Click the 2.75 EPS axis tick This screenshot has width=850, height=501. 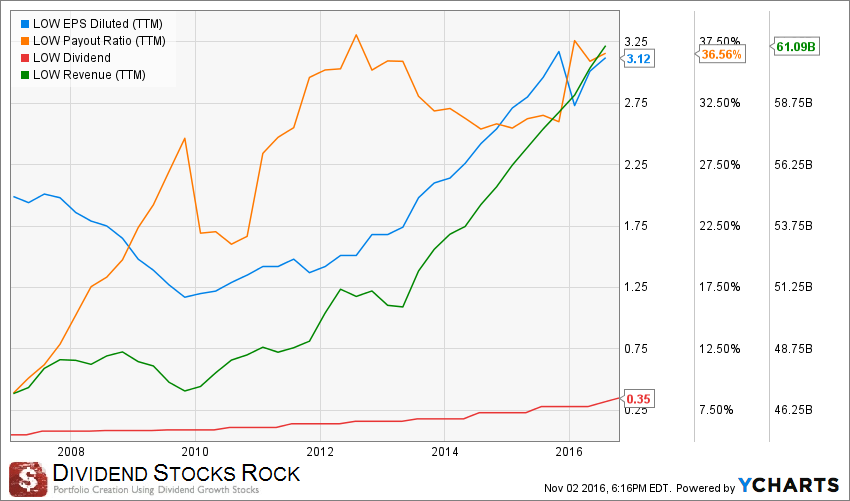pyautogui.click(x=636, y=103)
